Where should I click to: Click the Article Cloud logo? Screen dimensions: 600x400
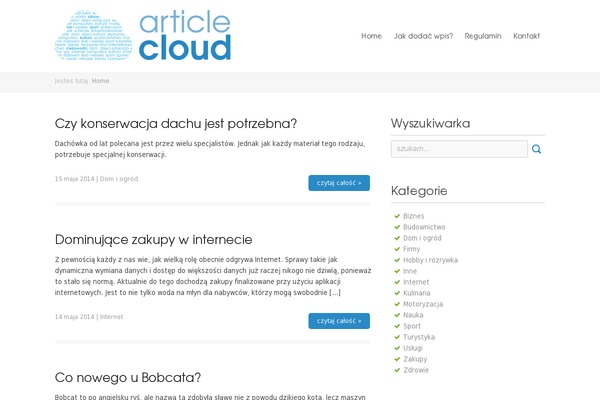click(142, 37)
